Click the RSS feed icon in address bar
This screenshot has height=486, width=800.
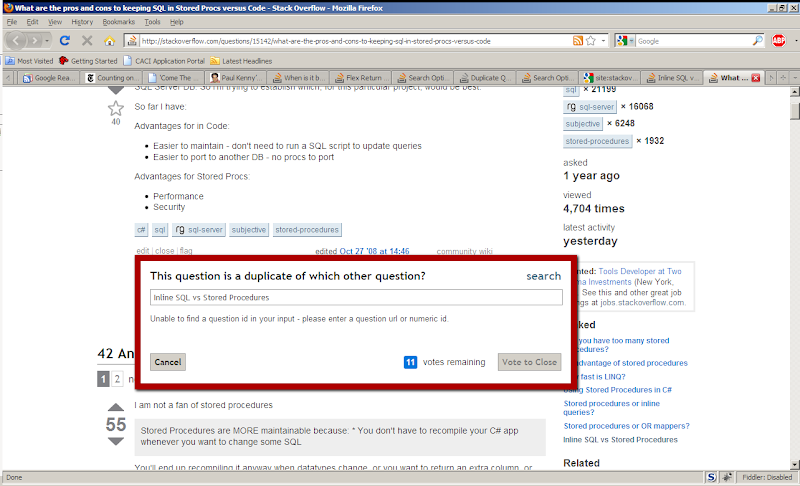[x=578, y=41]
